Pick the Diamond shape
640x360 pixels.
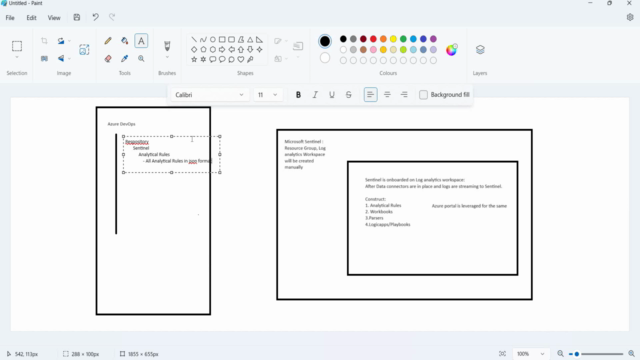pyautogui.click(x=194, y=49)
